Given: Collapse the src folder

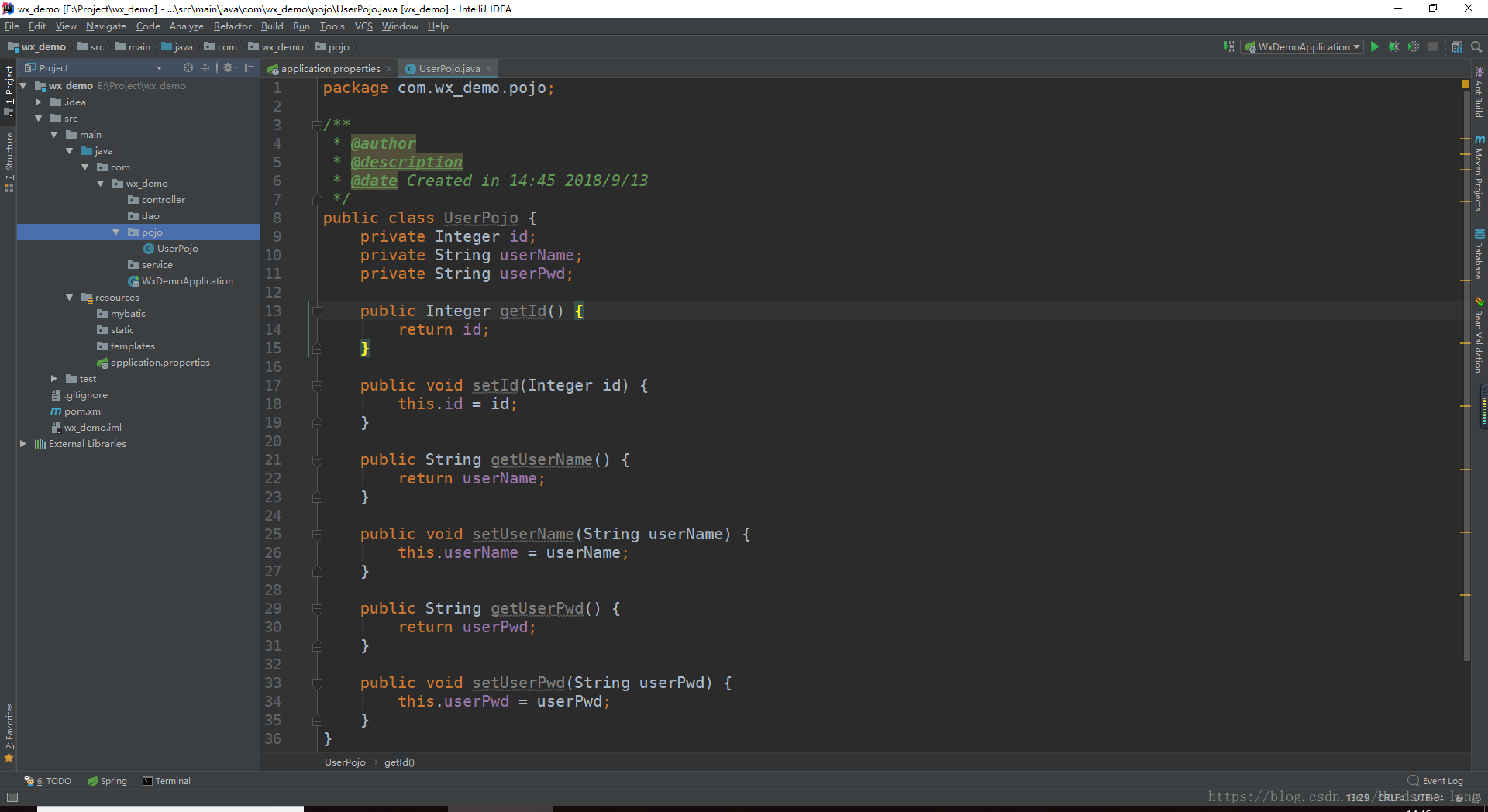Looking at the screenshot, I should coord(39,119).
